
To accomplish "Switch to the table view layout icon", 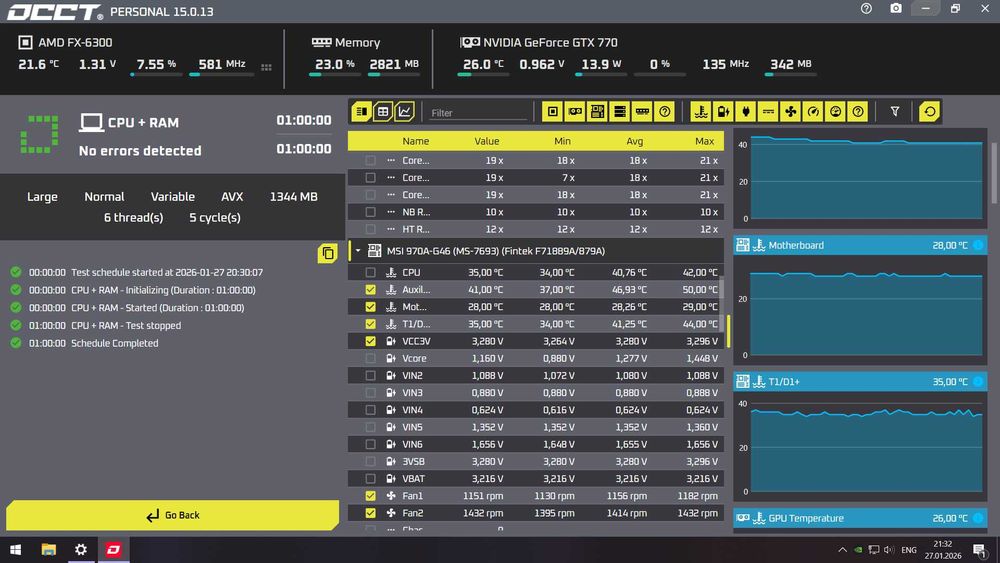I will (x=383, y=112).
